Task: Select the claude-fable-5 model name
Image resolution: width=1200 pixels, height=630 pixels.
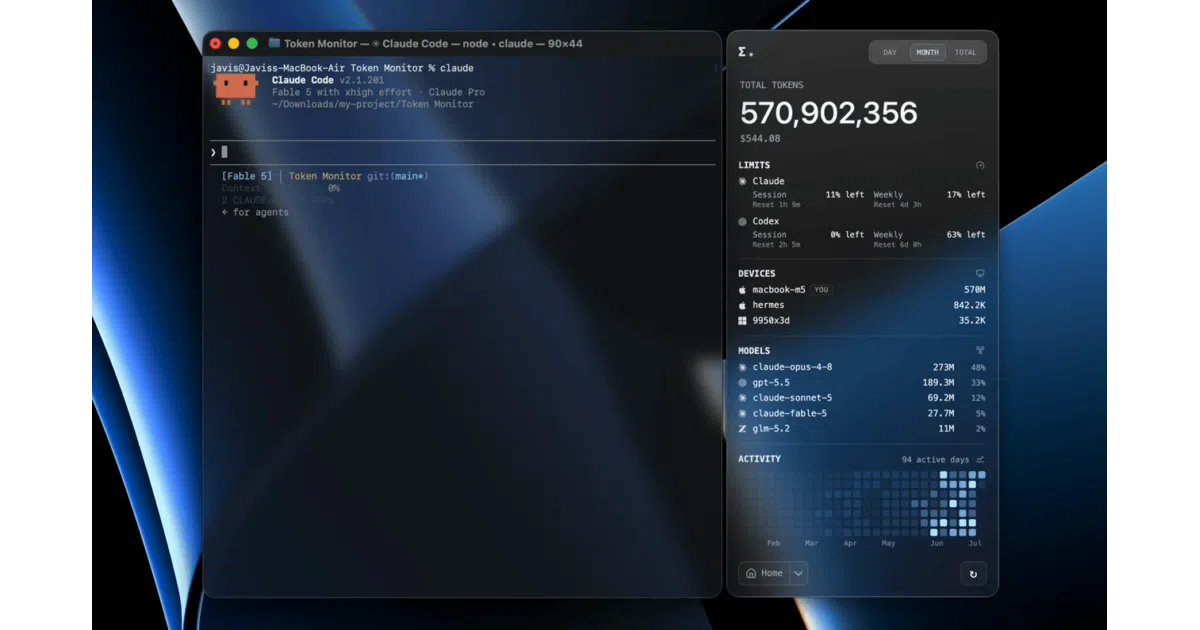Action: tap(789, 413)
